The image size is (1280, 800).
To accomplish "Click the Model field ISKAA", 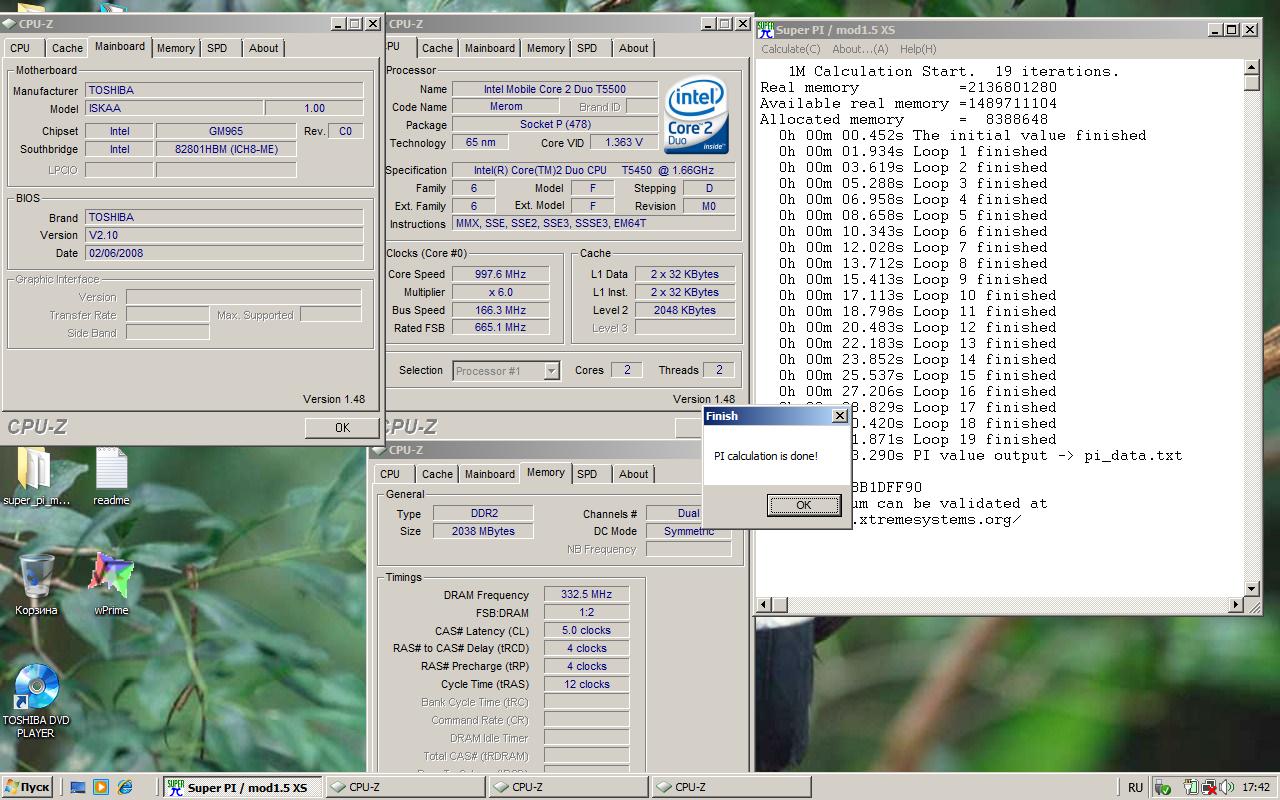I will (x=174, y=108).
